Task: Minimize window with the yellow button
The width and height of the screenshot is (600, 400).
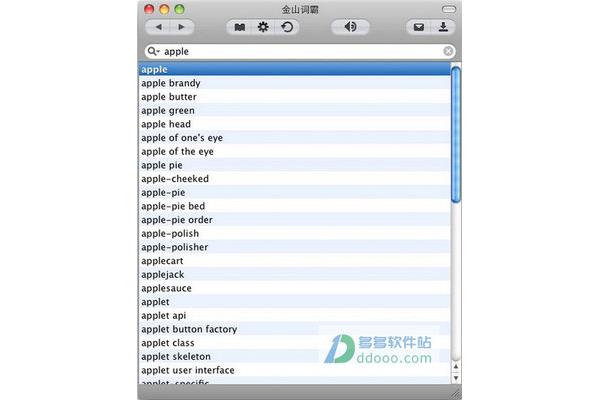Action: coord(164,9)
